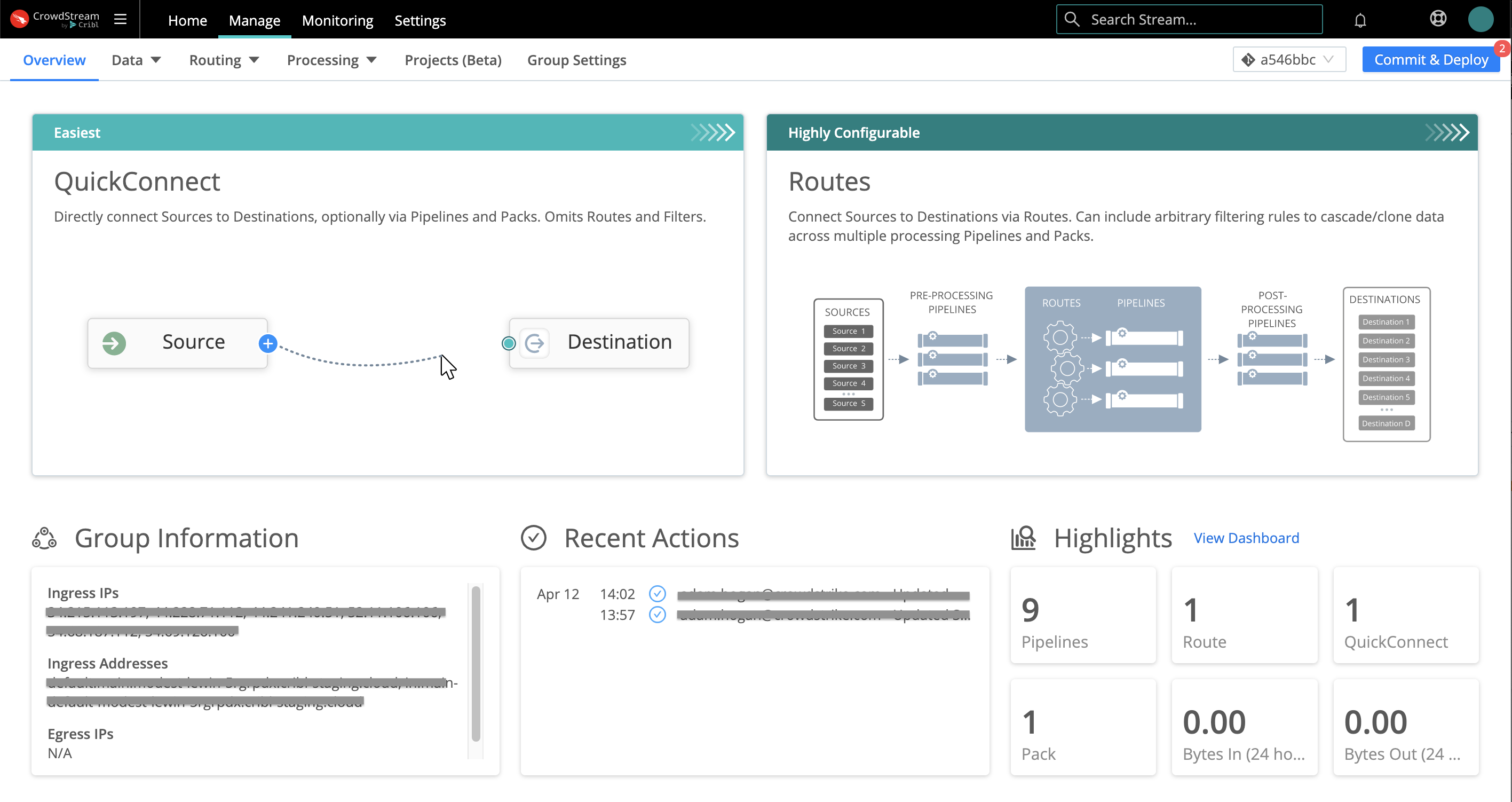The height and width of the screenshot is (802, 1512).
Task: Click the Destination node icon in QuickConnect
Action: click(x=535, y=343)
